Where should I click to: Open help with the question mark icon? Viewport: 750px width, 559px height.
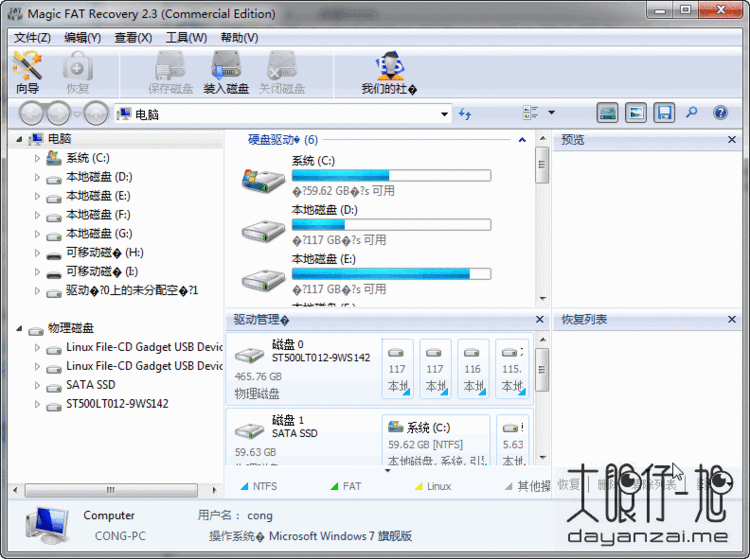point(720,113)
